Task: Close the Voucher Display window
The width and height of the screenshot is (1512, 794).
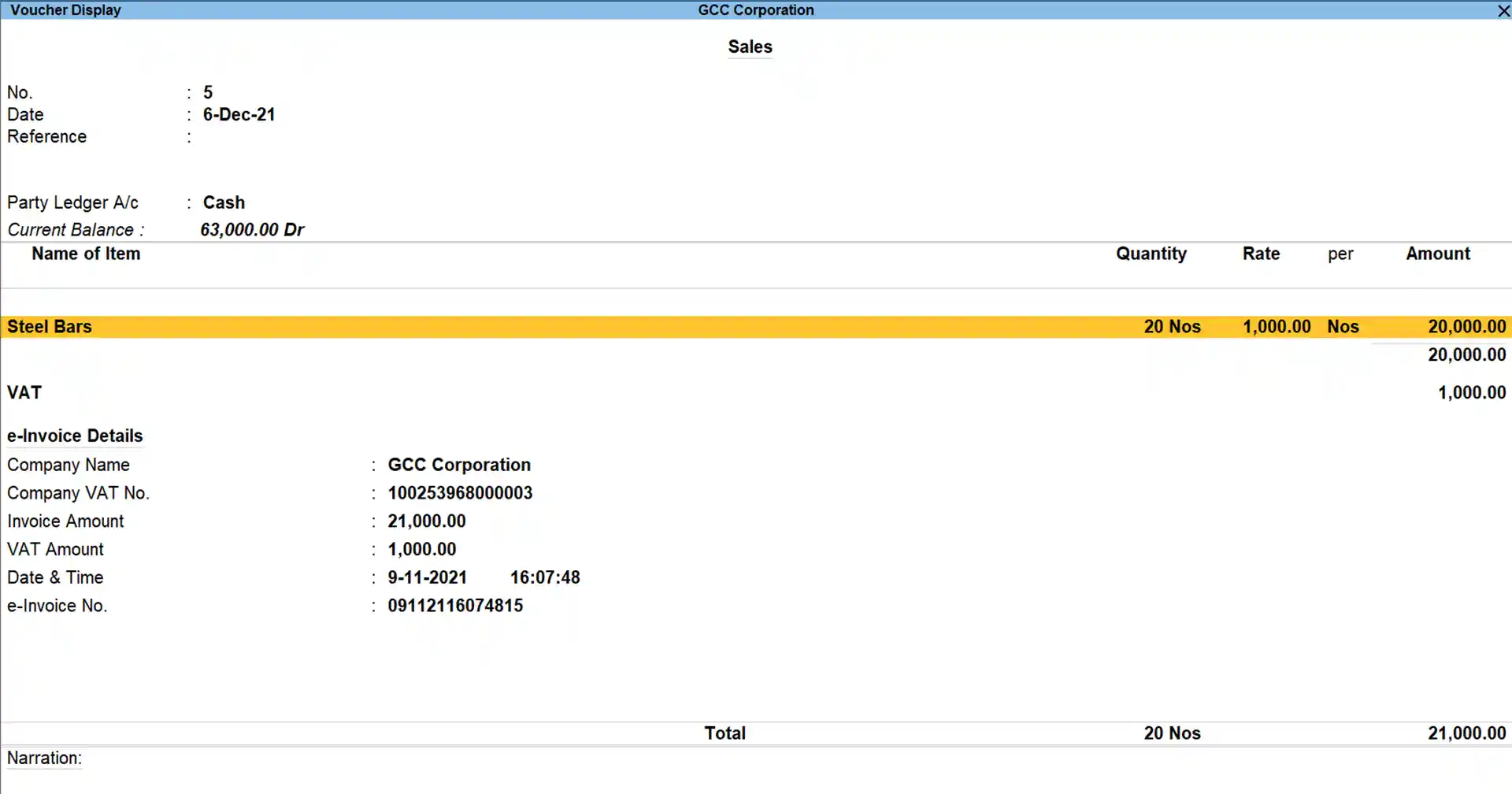Action: point(1503,10)
